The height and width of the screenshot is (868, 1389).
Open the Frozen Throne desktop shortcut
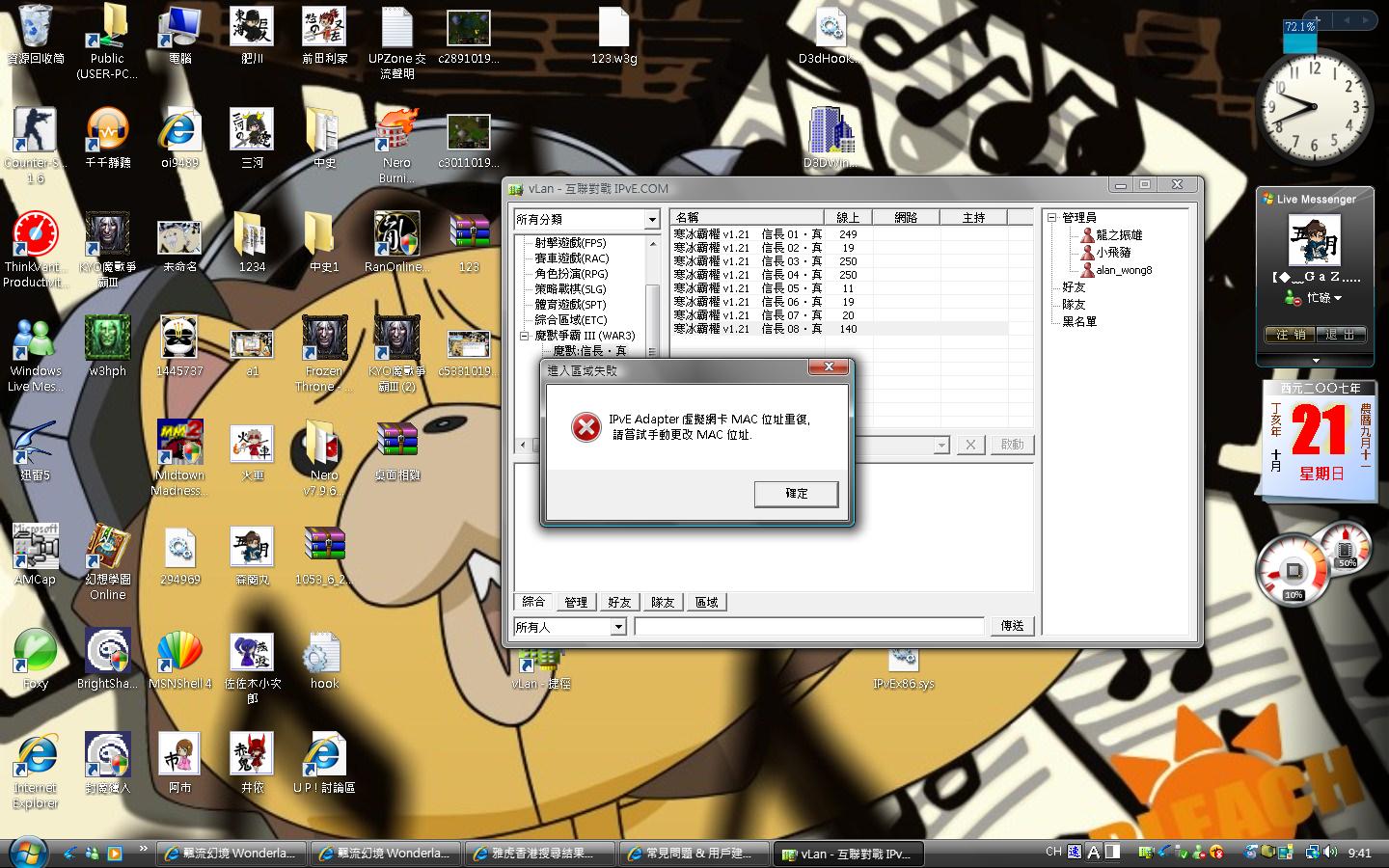point(324,353)
